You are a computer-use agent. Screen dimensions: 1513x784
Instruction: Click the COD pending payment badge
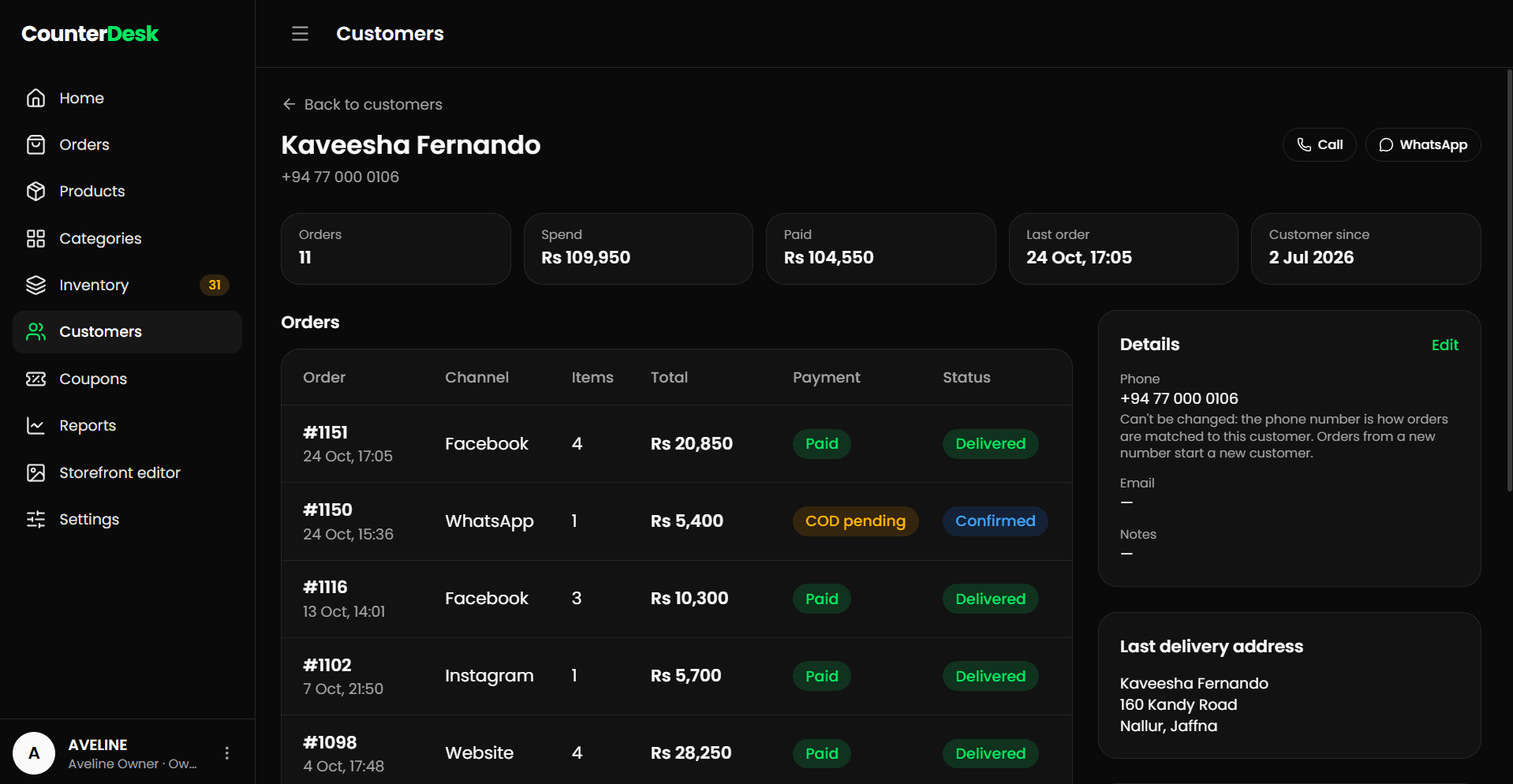coord(855,521)
